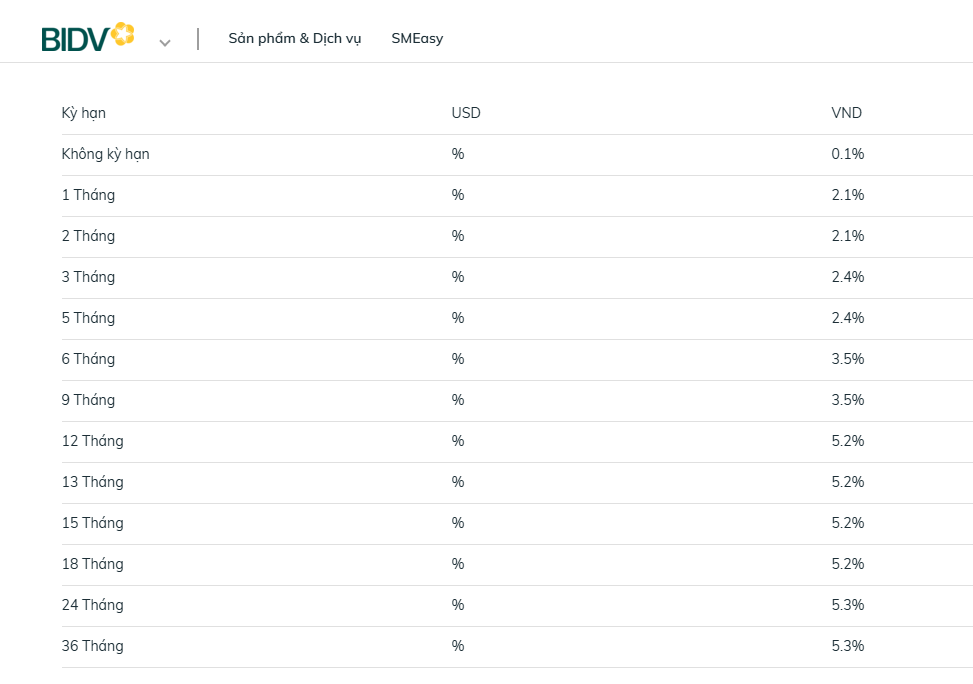The image size is (973, 684).
Task: Click USD rate cell for 2 Tháng
Action: (458, 236)
